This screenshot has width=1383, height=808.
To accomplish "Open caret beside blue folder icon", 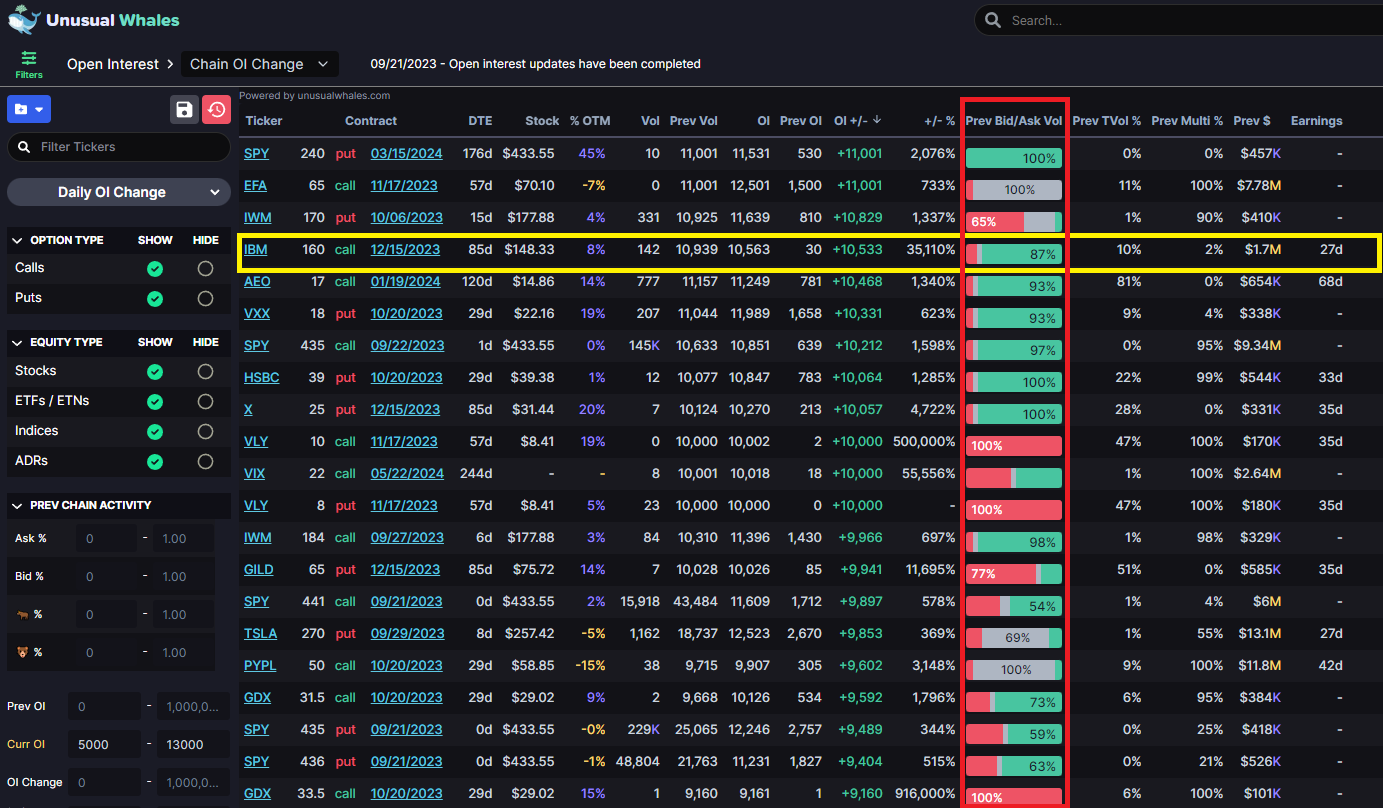I will pyautogui.click(x=39, y=109).
